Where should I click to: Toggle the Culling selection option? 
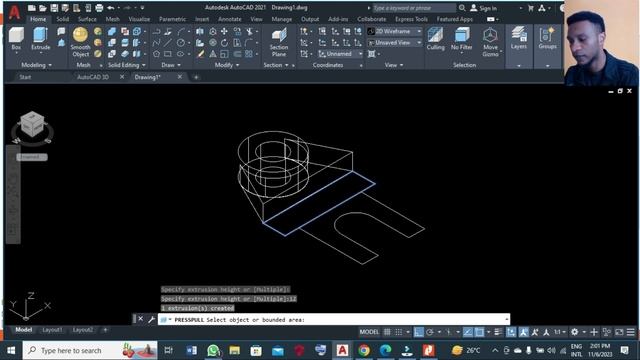[x=436, y=39]
